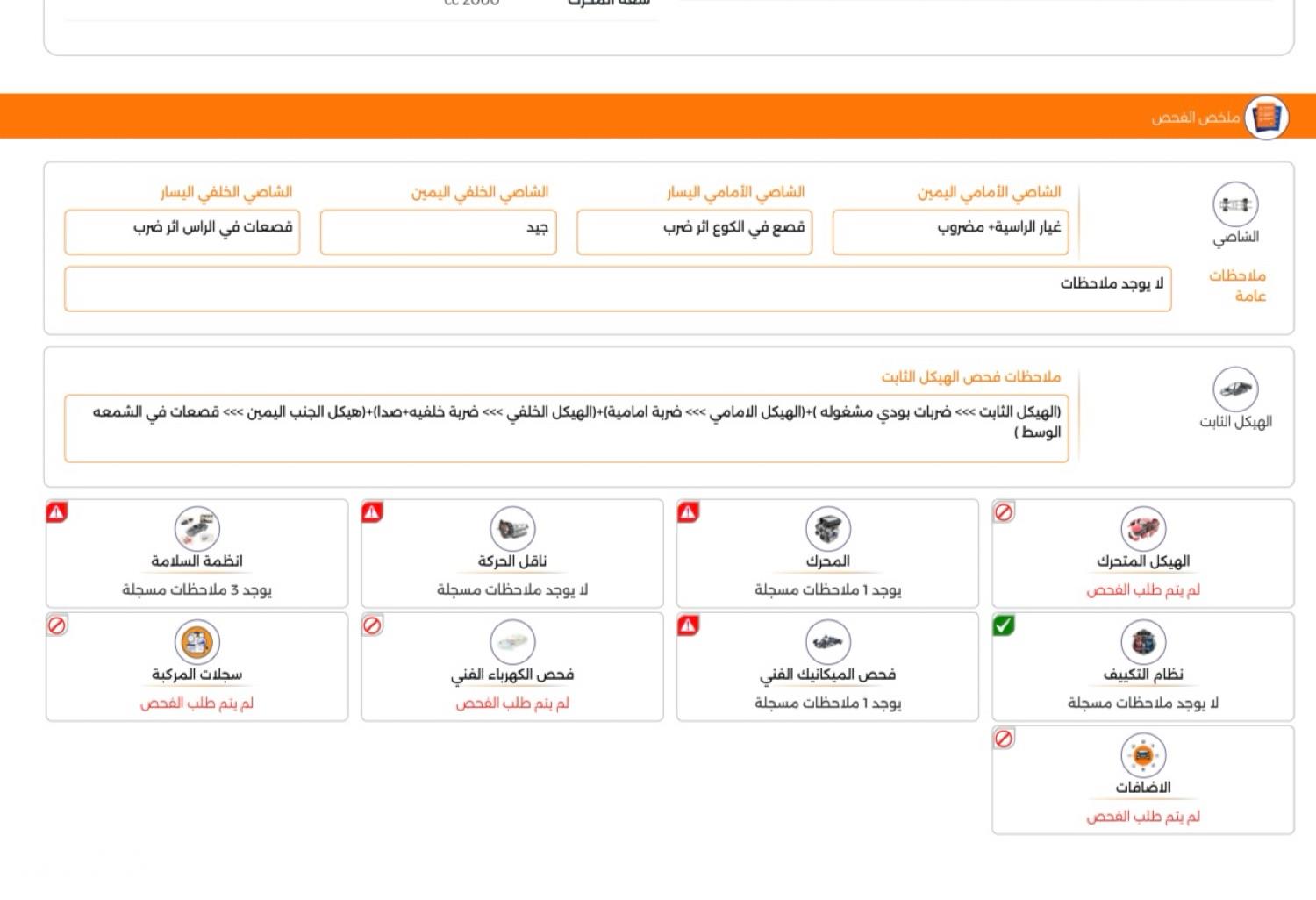1316x900 pixels.
Task: Click 'لم يتم طلب الفحص' under فحص الكهرباء الفني
Action: click(x=512, y=704)
